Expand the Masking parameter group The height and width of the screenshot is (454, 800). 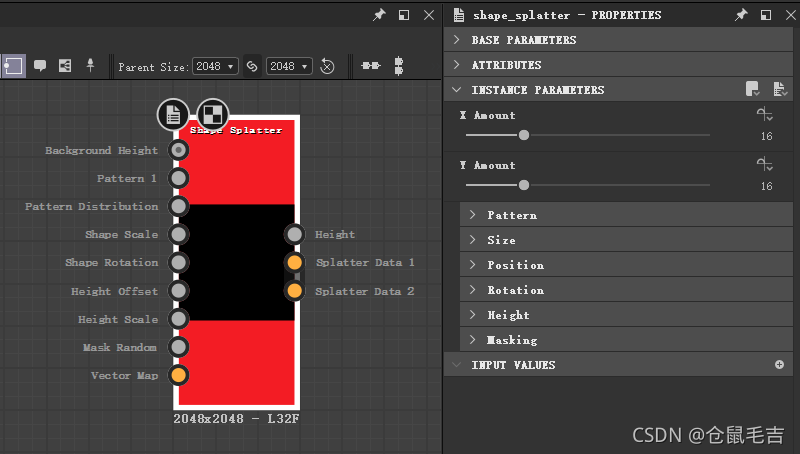coord(627,340)
